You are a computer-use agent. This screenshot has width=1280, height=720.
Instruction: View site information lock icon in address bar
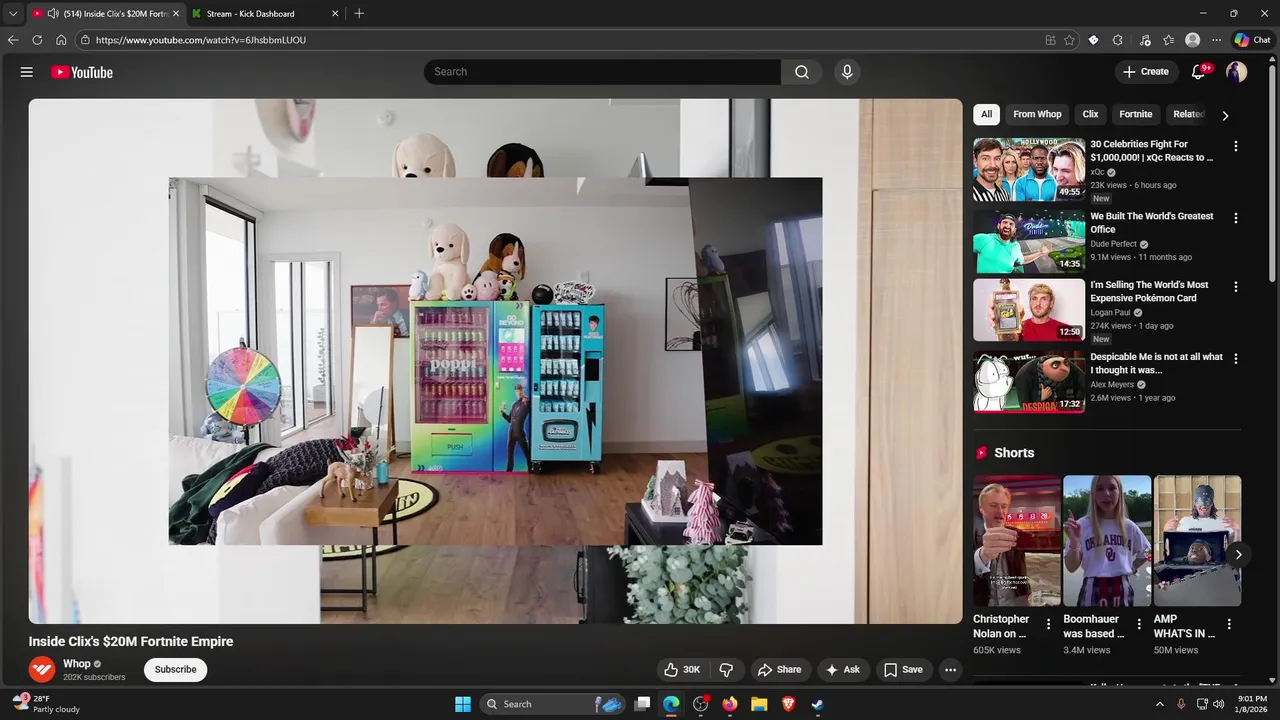(86, 40)
